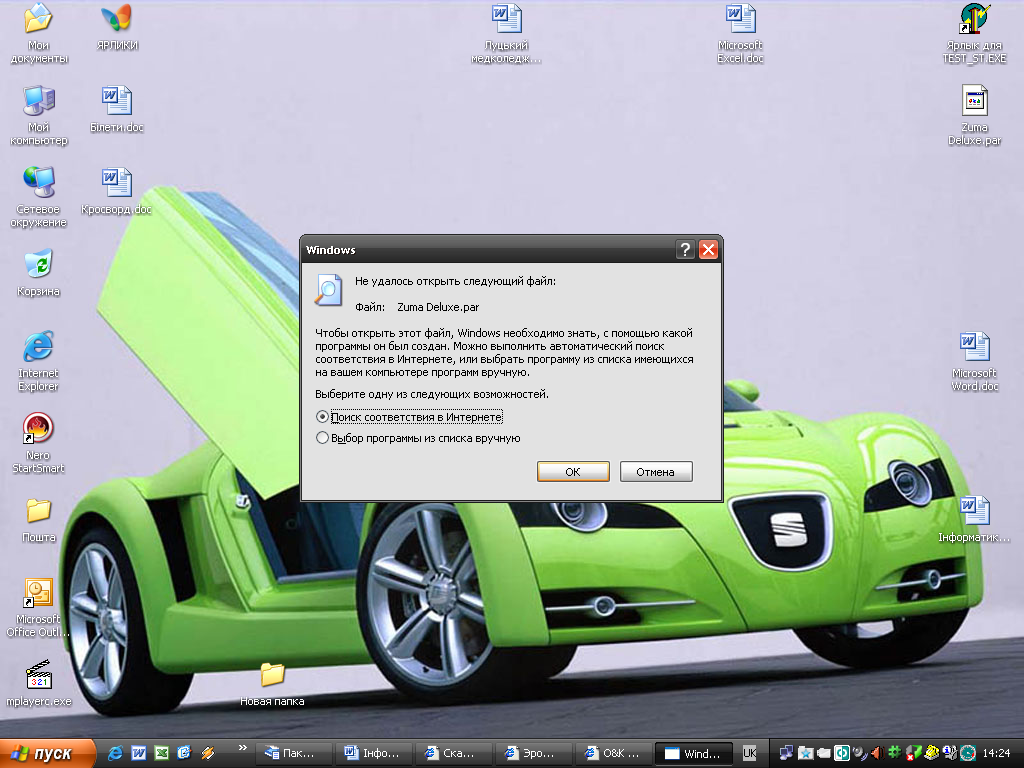Click the 'Wind...' taskbar button
1024x768 pixels.
(694, 753)
